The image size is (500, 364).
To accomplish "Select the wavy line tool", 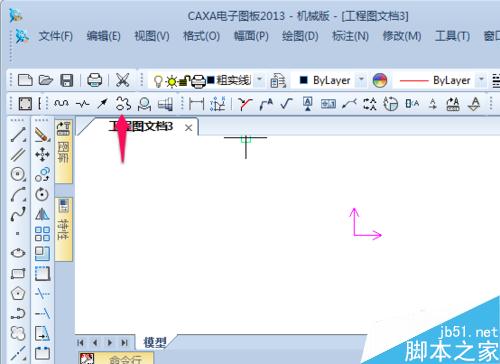I will (x=61, y=104).
